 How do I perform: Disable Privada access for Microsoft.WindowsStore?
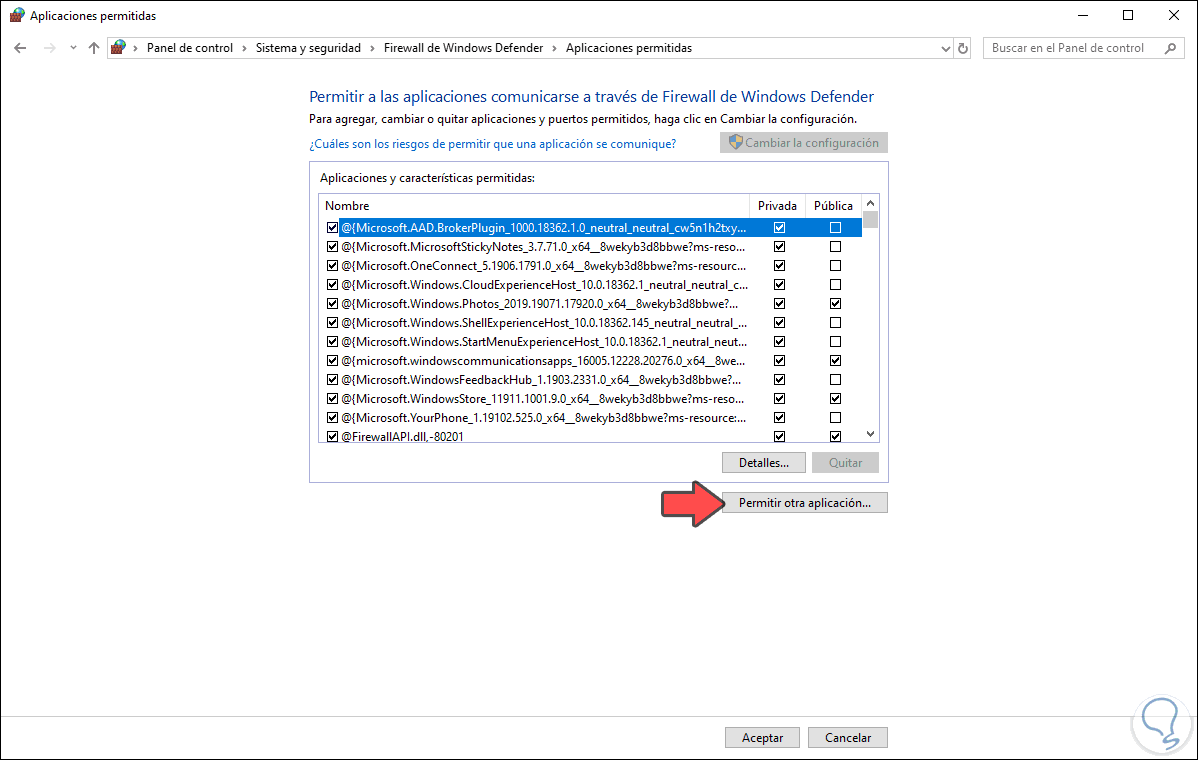(x=777, y=398)
